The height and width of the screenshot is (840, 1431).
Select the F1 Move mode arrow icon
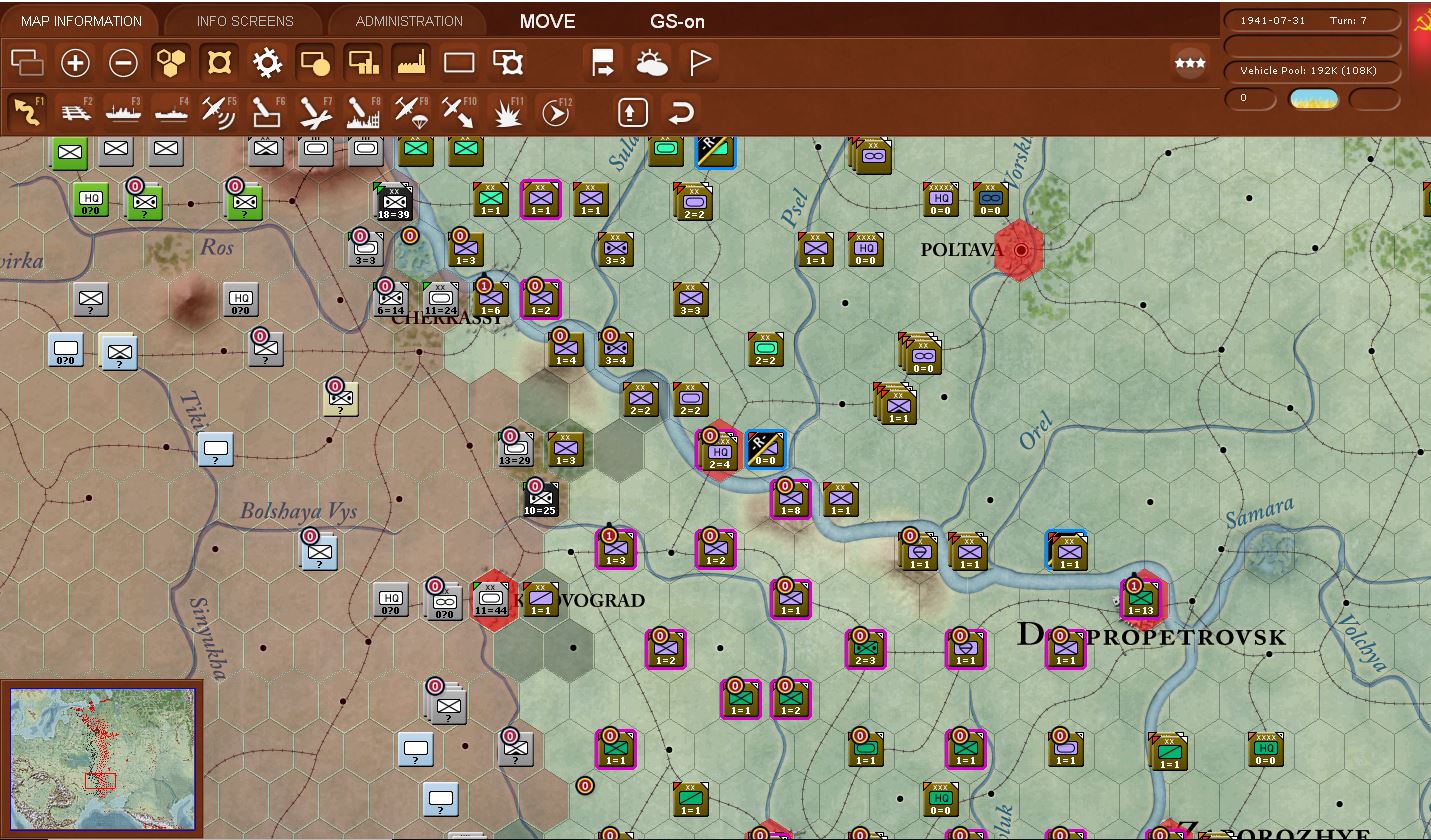[x=27, y=112]
